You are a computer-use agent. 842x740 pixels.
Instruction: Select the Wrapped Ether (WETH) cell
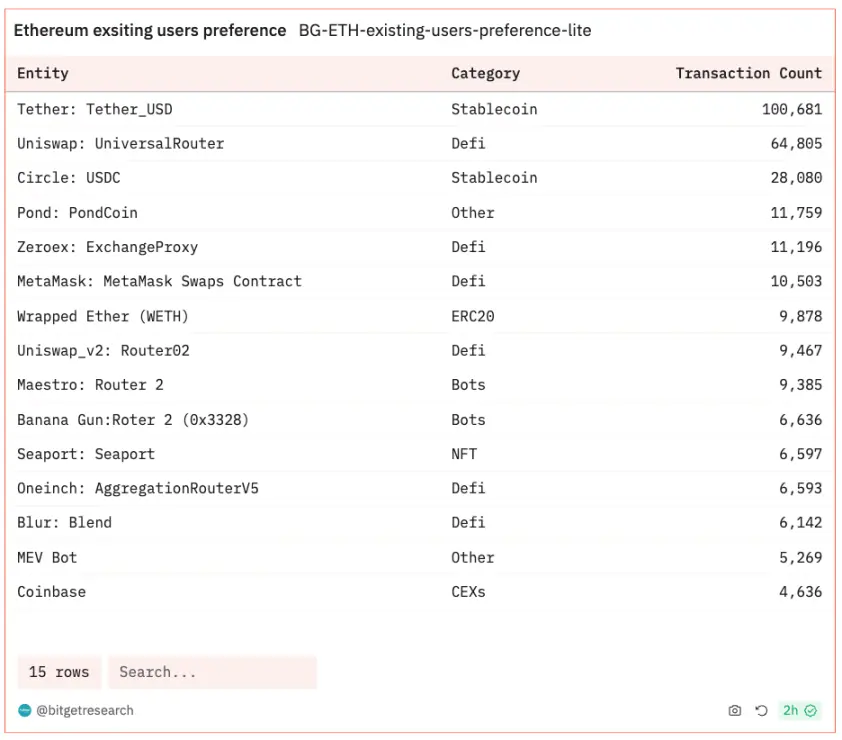pyautogui.click(x=103, y=316)
